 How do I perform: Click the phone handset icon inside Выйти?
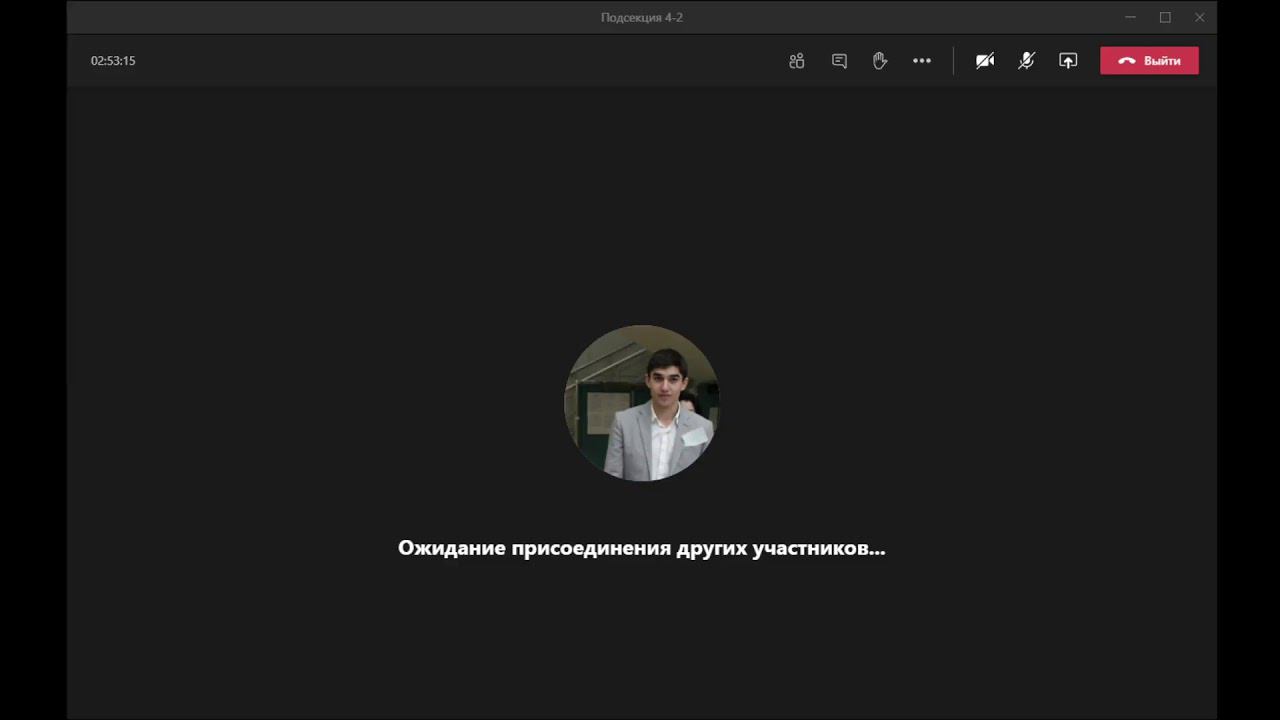coord(1127,61)
